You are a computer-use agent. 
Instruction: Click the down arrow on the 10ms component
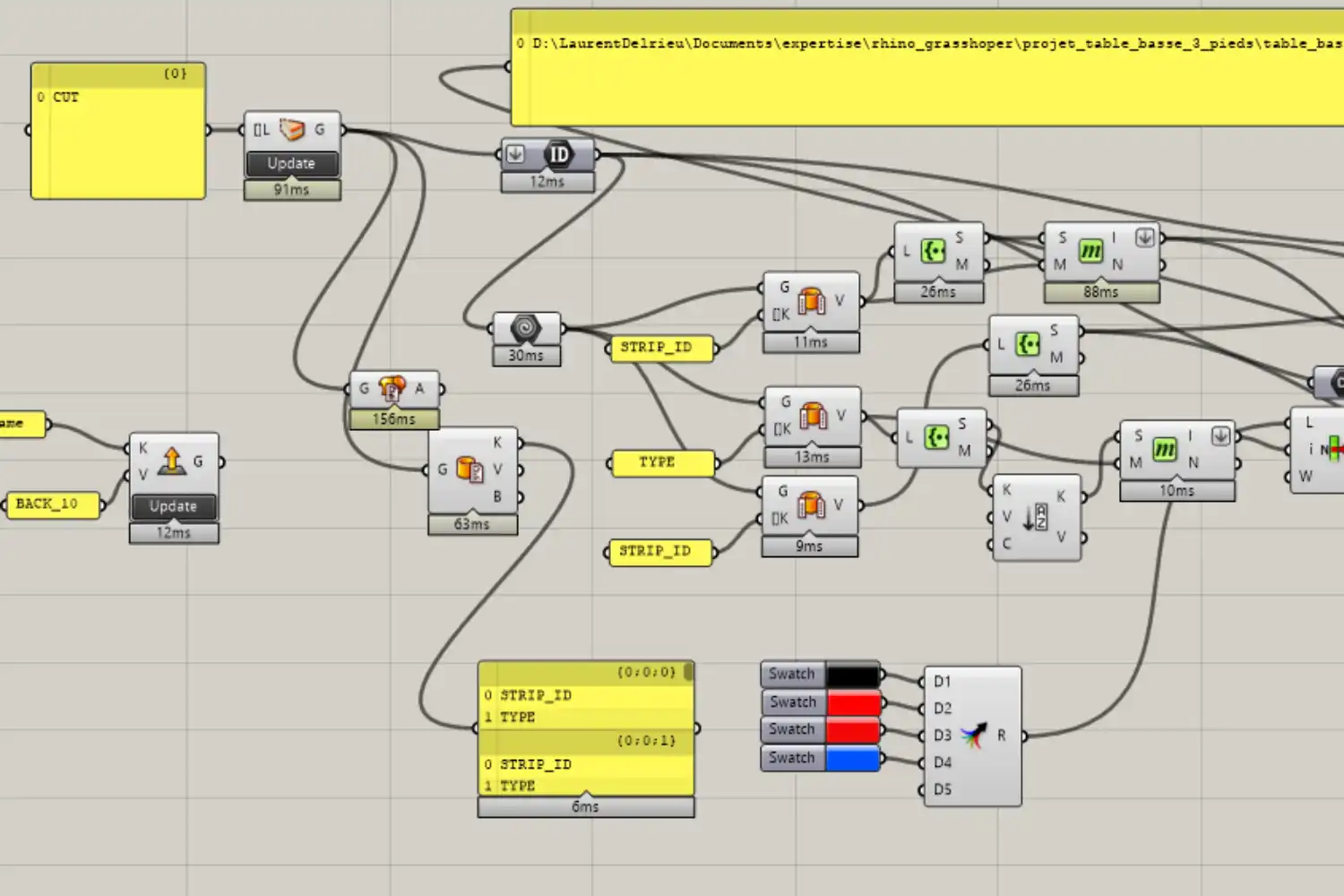tap(1220, 435)
